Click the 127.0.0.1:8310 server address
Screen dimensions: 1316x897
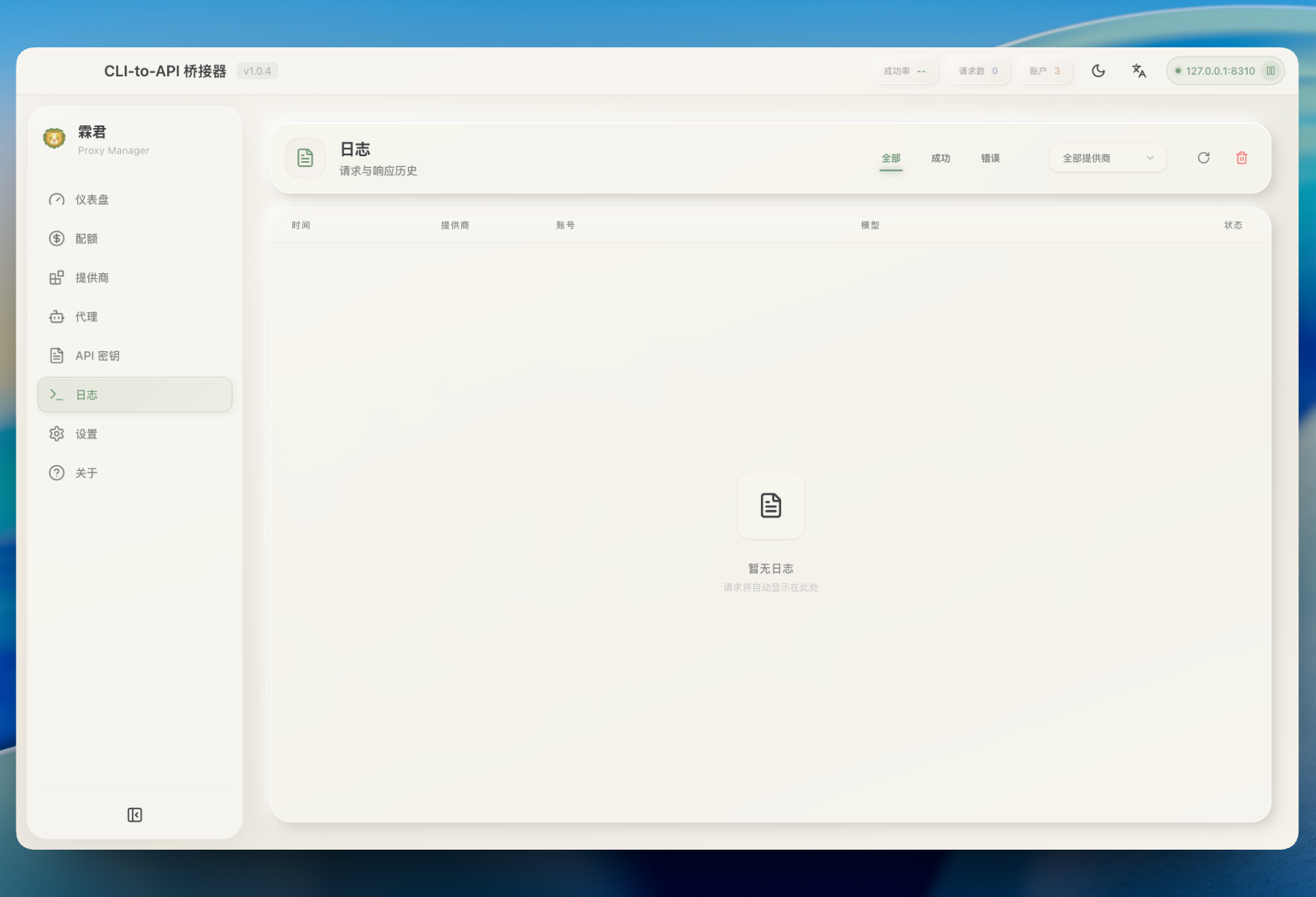[1220, 71]
